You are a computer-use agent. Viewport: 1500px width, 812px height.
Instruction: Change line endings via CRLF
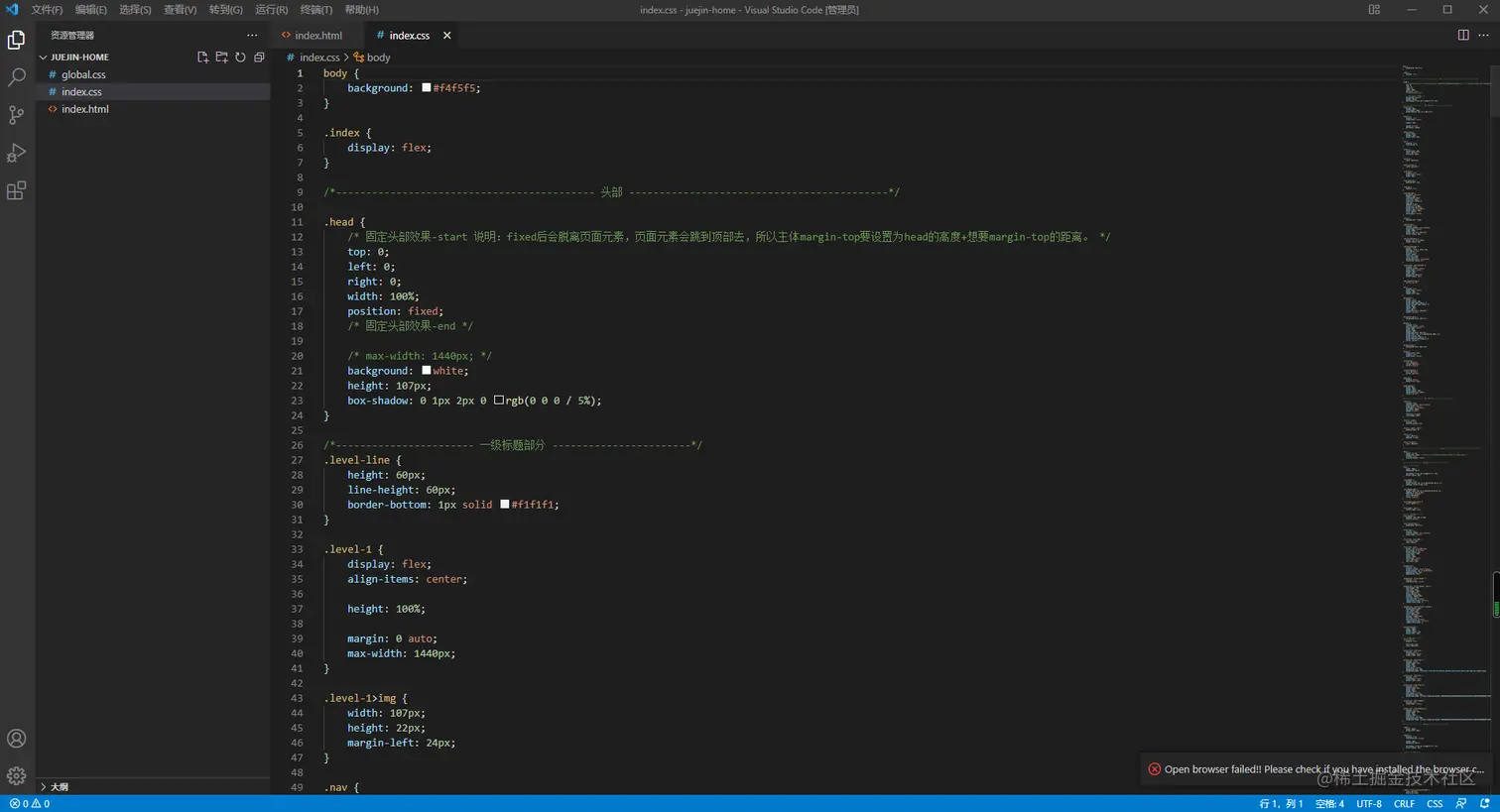[x=1404, y=804]
